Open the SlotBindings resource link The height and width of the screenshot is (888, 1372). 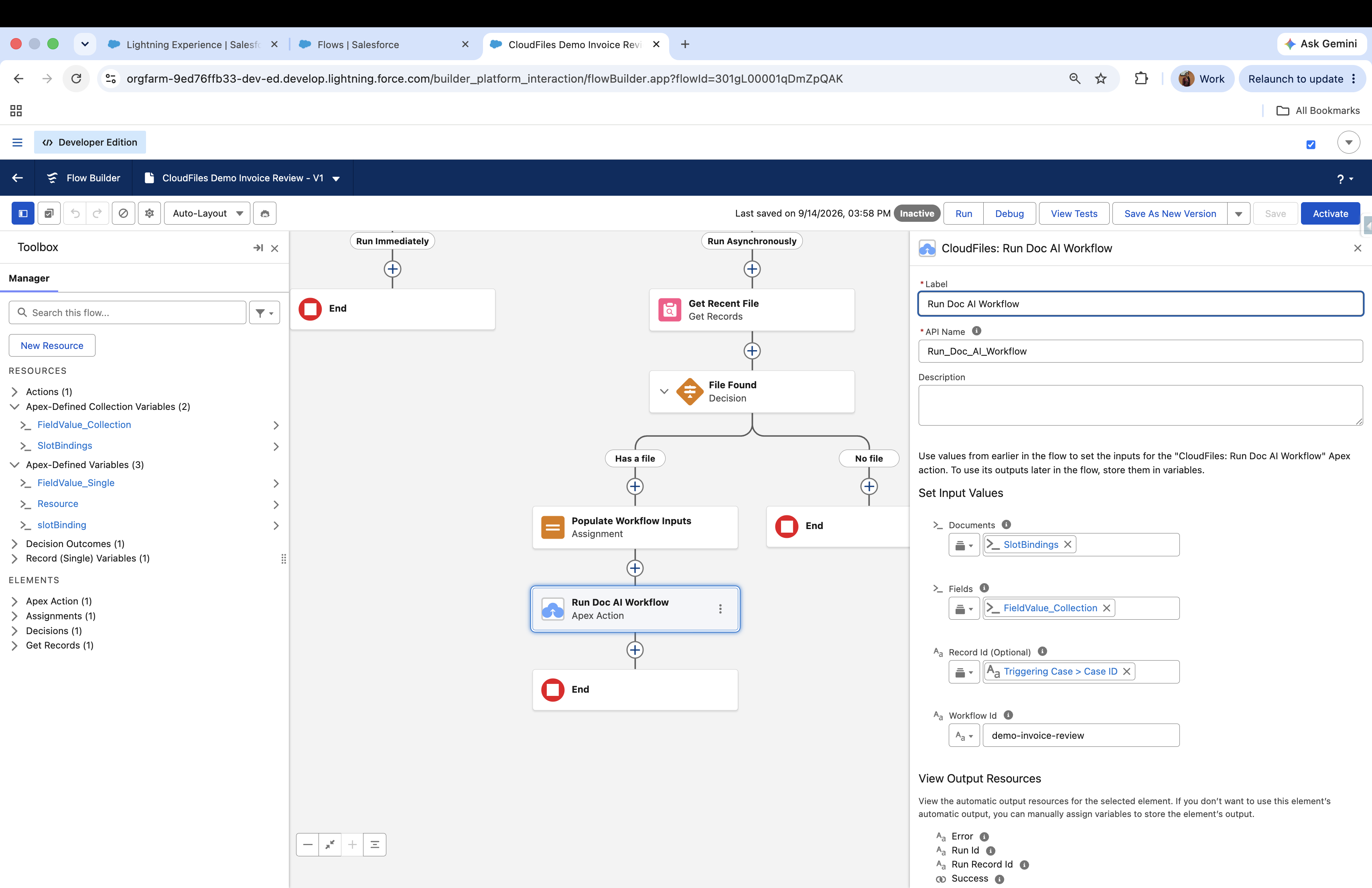click(65, 446)
